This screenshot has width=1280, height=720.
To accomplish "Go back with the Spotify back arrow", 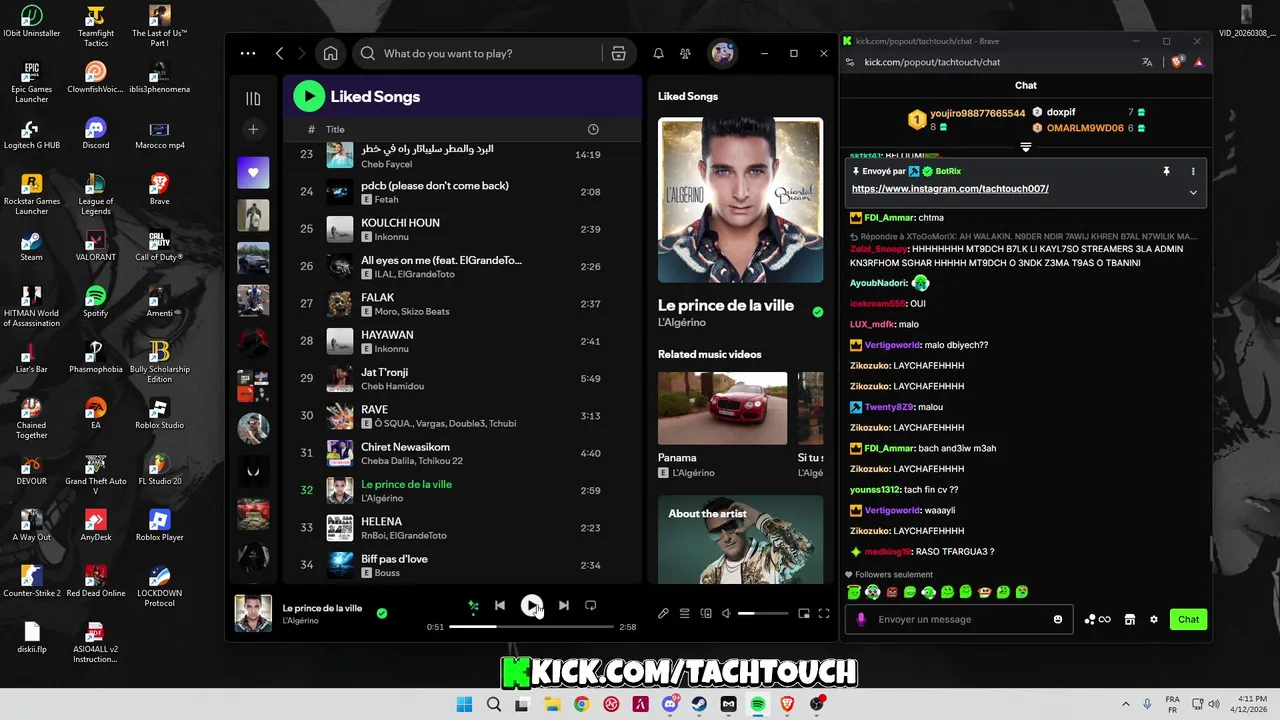I will pyautogui.click(x=279, y=54).
